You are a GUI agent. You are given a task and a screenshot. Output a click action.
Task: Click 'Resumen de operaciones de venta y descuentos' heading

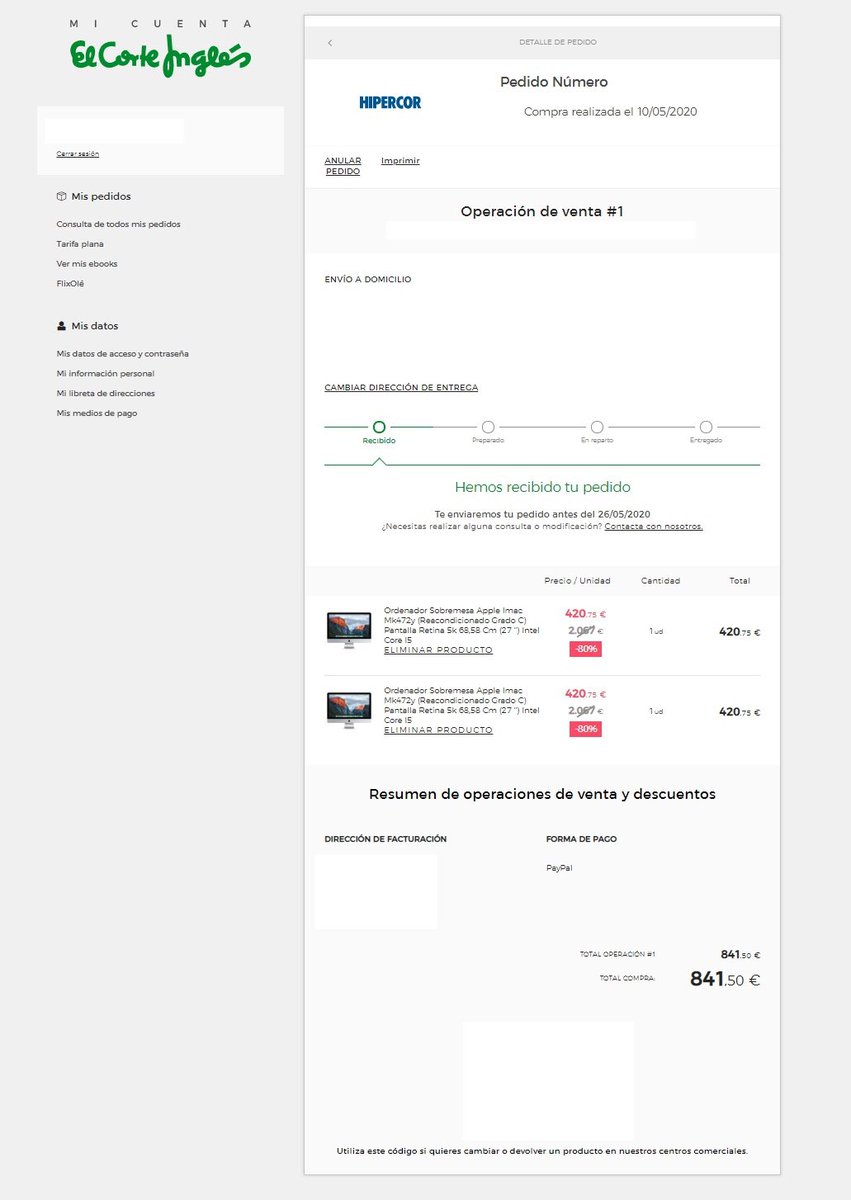tap(542, 794)
